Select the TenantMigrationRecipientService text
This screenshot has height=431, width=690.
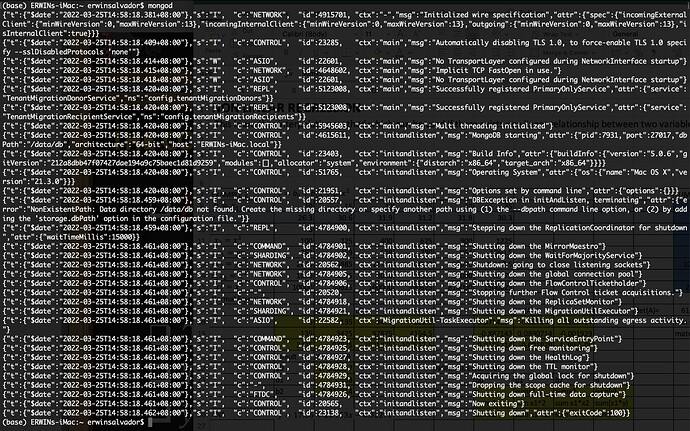click(x=68, y=116)
